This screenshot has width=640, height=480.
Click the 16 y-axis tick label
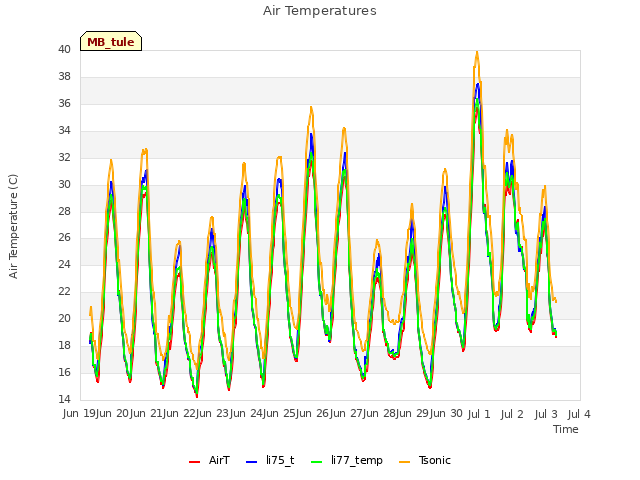(x=64, y=372)
